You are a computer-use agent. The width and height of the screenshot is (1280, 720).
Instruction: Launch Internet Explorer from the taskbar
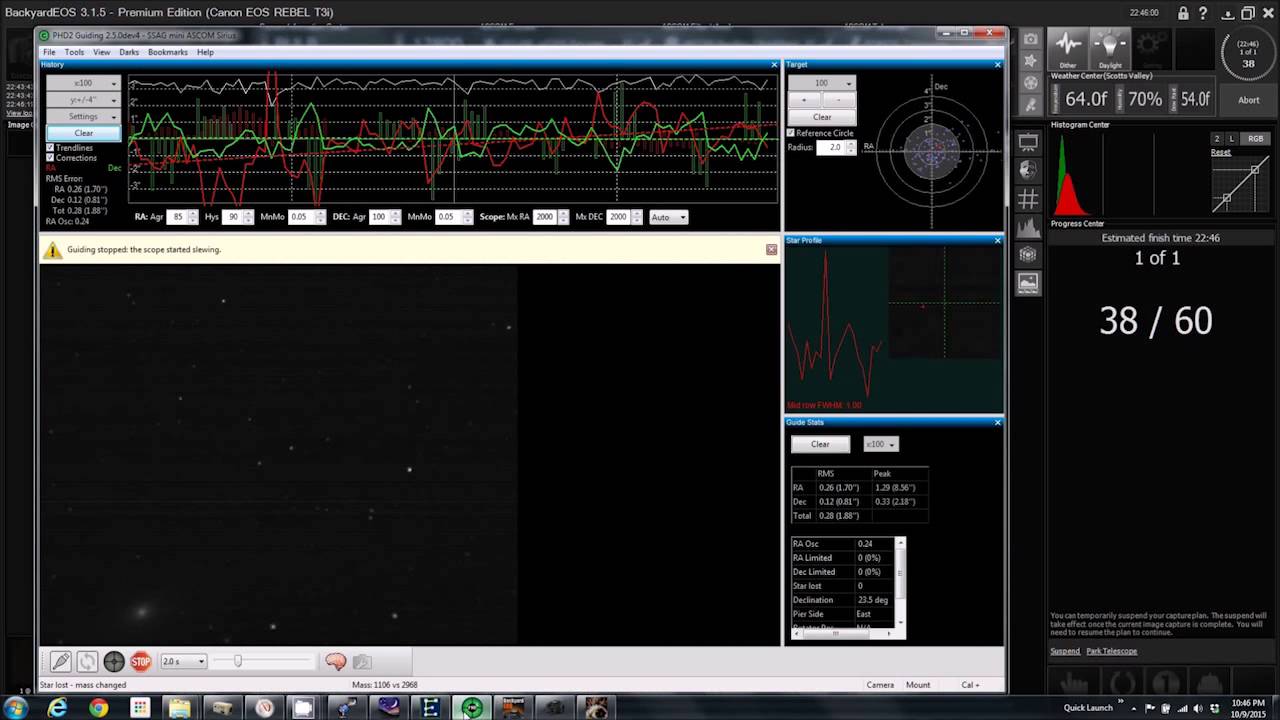57,707
